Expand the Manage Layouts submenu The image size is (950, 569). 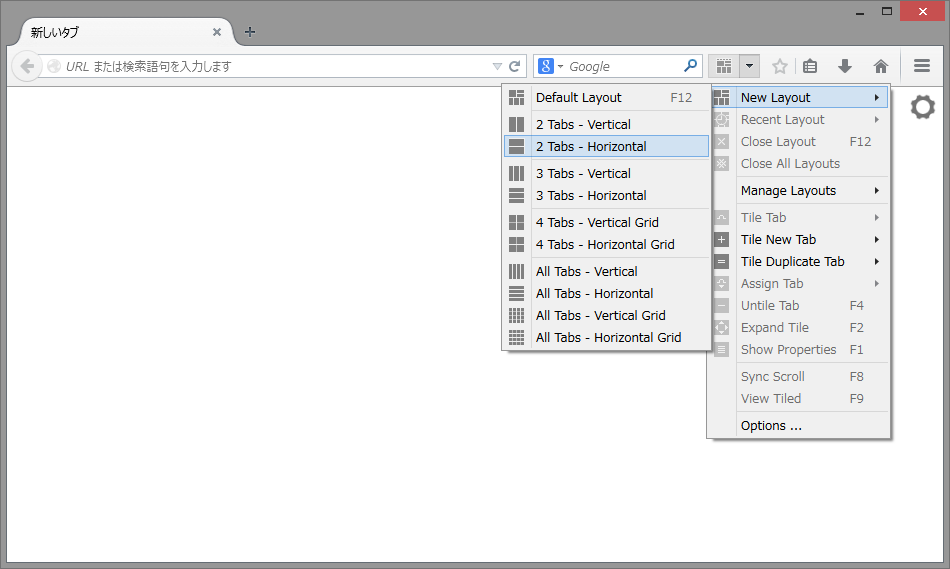[799, 191]
